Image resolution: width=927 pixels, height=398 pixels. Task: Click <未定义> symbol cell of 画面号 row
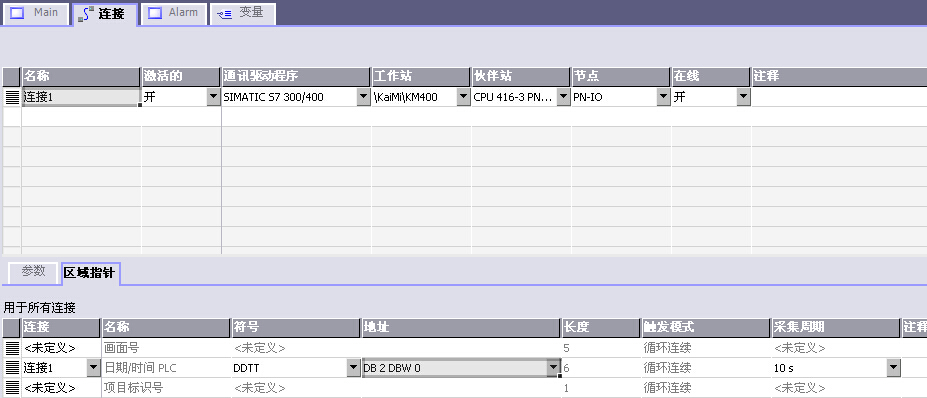[x=296, y=348]
